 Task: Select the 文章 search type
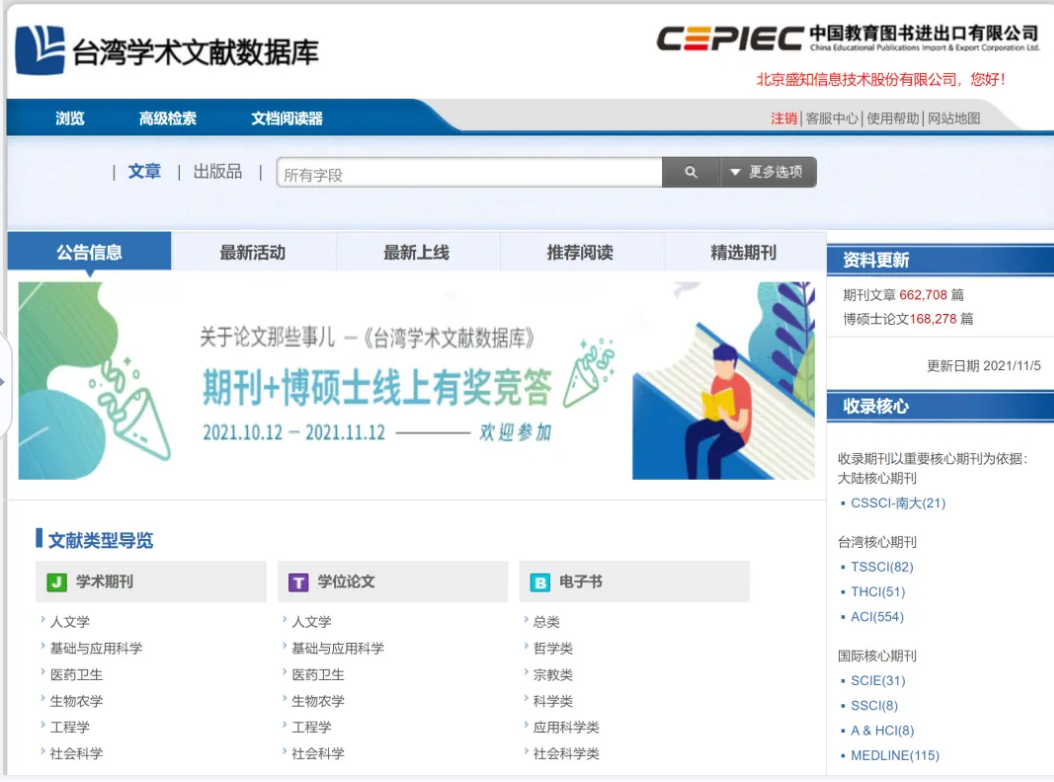(x=144, y=172)
